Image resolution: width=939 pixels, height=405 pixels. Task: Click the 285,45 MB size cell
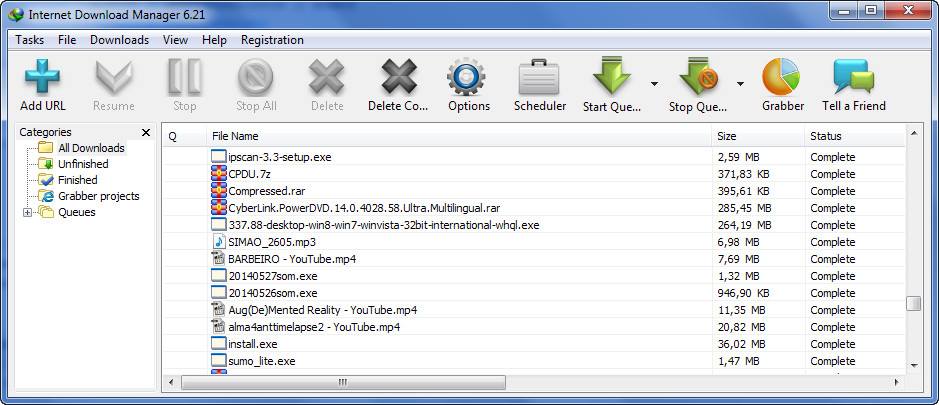coord(744,208)
